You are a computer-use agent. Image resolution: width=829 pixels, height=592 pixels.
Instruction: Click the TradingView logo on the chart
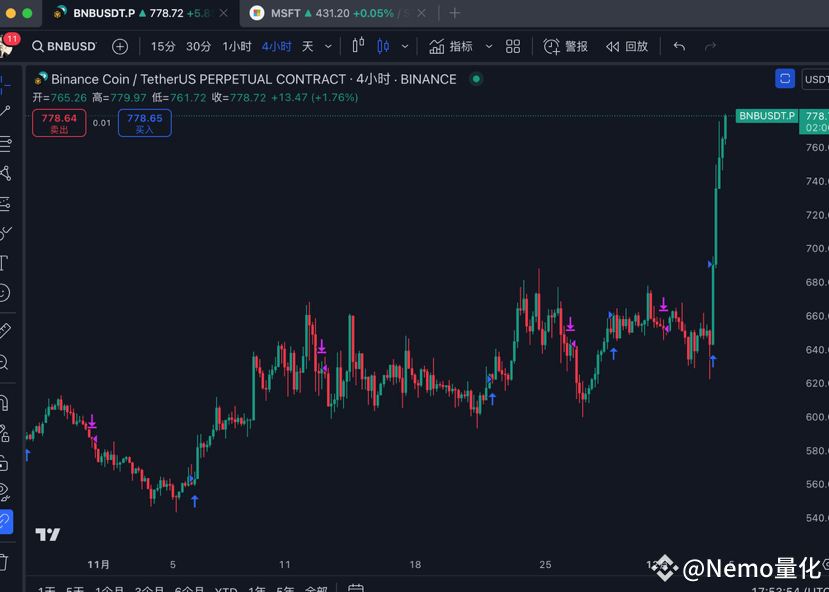[x=48, y=534]
